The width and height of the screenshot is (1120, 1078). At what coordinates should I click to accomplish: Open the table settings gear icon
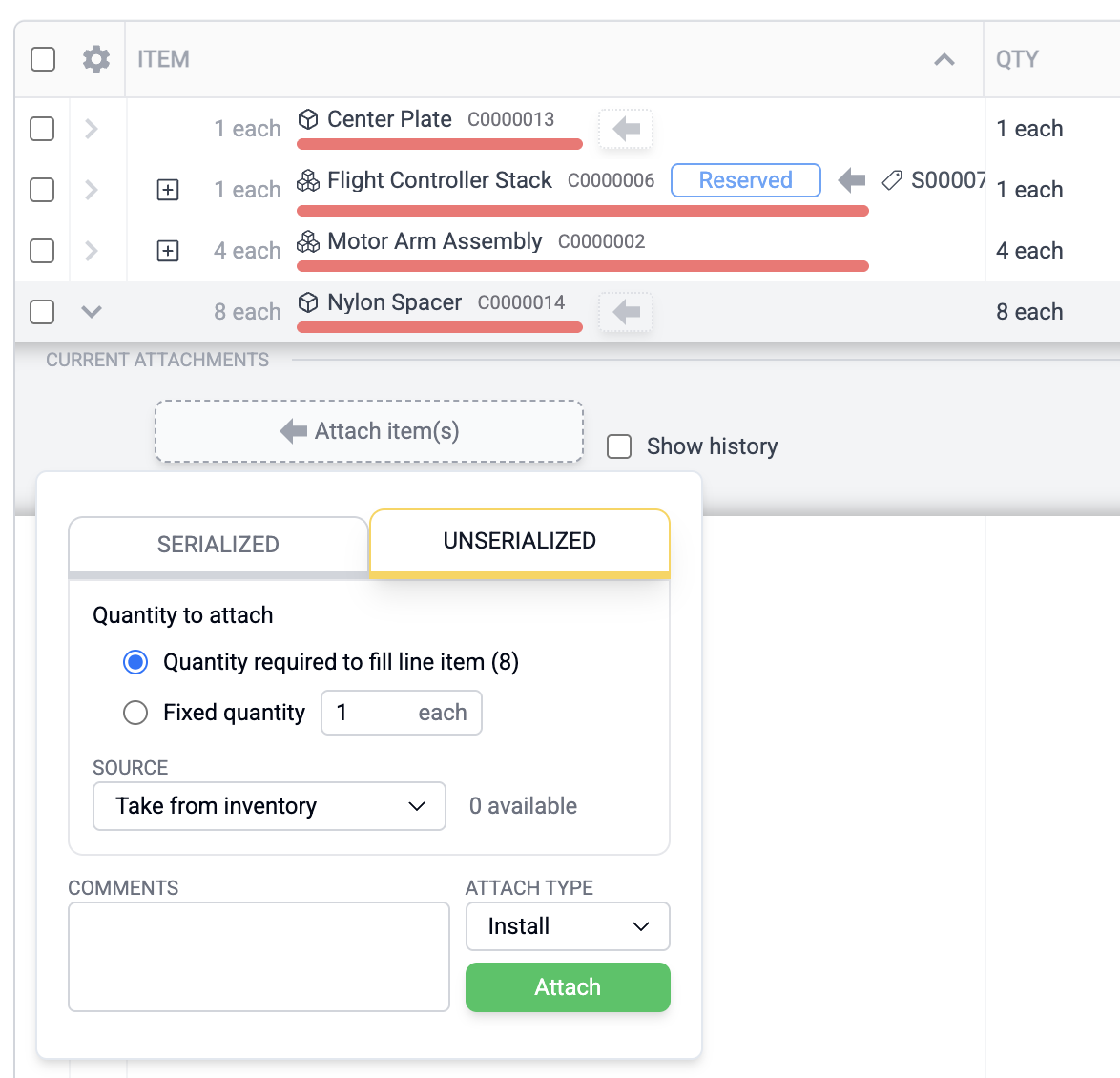95,58
